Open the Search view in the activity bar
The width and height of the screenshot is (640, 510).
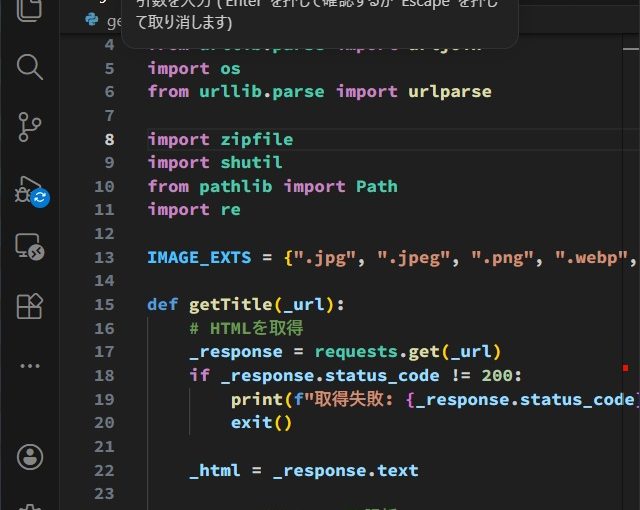(x=29, y=67)
